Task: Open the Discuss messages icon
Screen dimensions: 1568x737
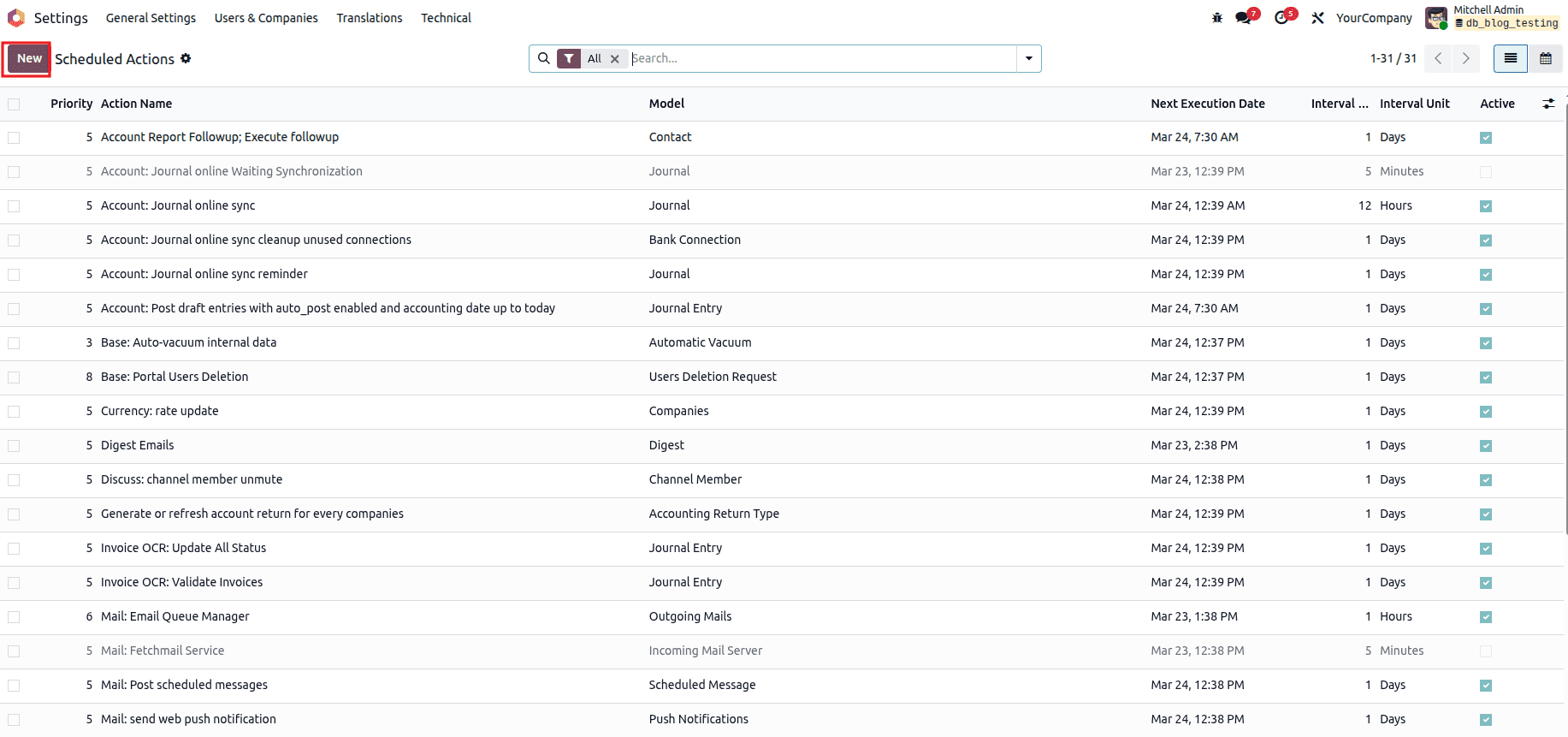Action: [x=1245, y=18]
